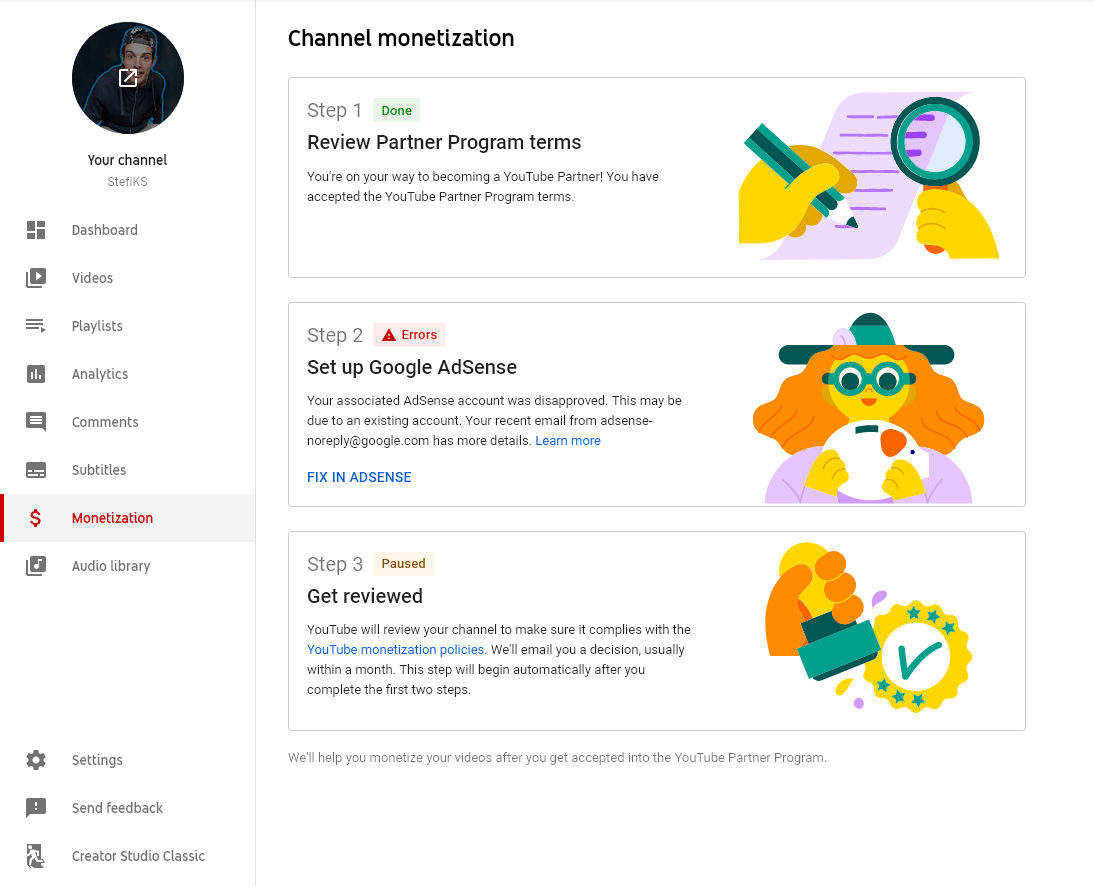Click the Send feedback exclamation icon
The image size is (1094, 886).
(36, 808)
